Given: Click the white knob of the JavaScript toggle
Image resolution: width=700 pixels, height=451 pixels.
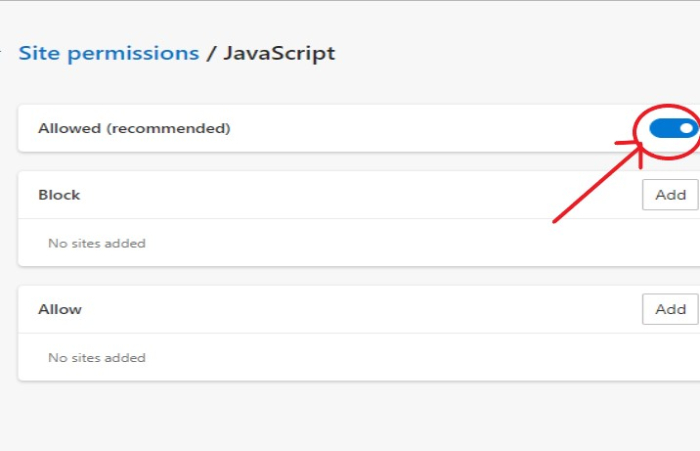Looking at the screenshot, I should point(685,128).
